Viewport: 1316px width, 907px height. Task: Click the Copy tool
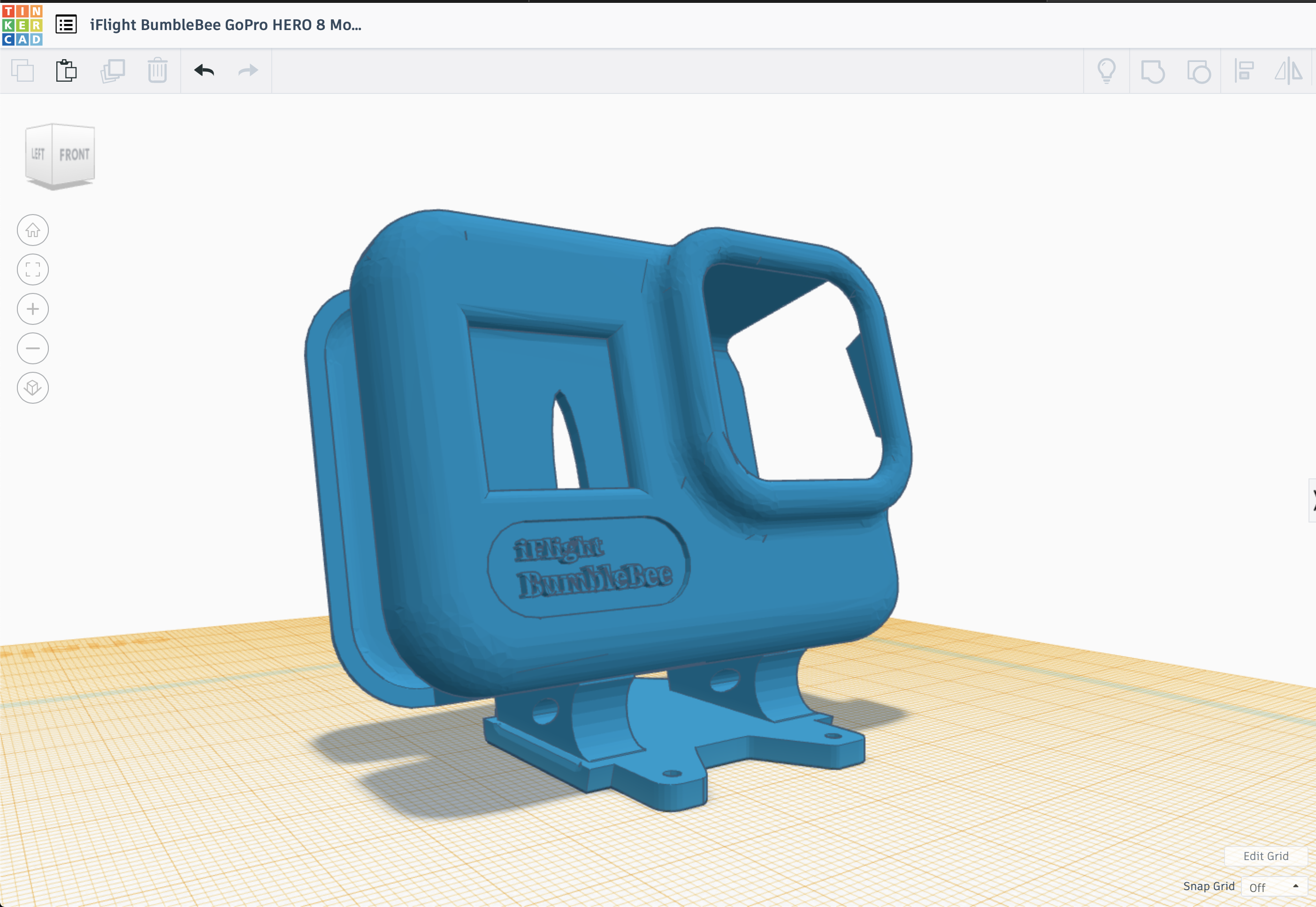pyautogui.click(x=23, y=71)
